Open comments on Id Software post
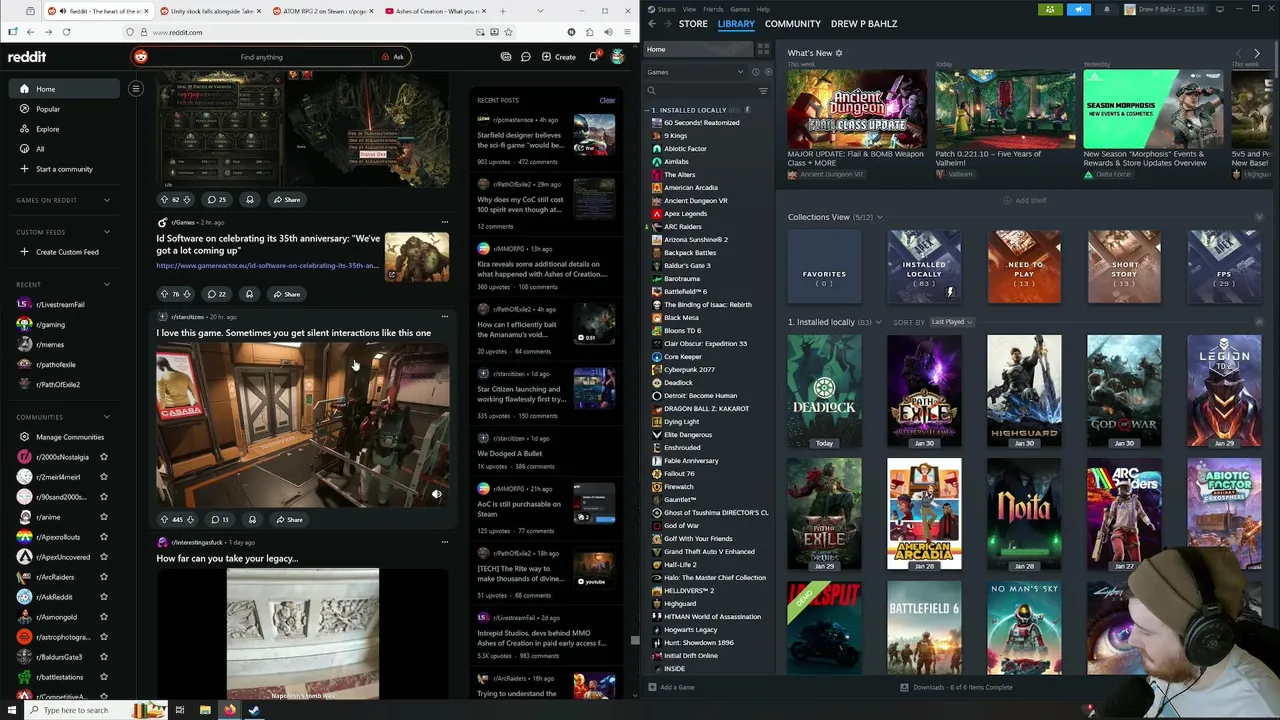Viewport: 1280px width, 720px height. [x=216, y=294]
